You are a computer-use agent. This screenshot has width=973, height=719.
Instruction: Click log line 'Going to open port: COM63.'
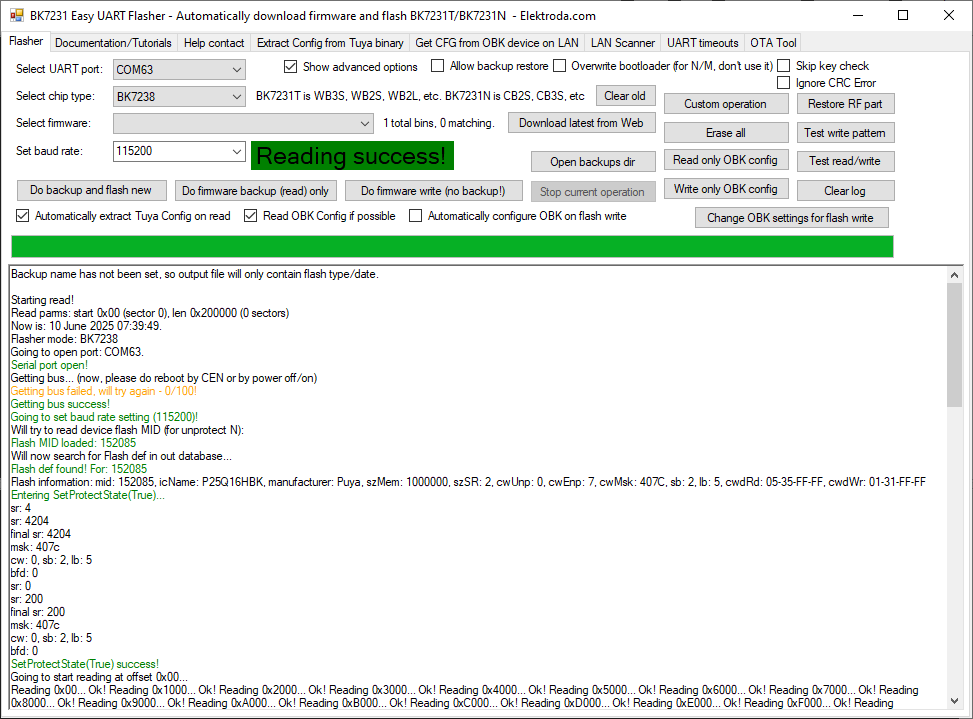coord(77,352)
